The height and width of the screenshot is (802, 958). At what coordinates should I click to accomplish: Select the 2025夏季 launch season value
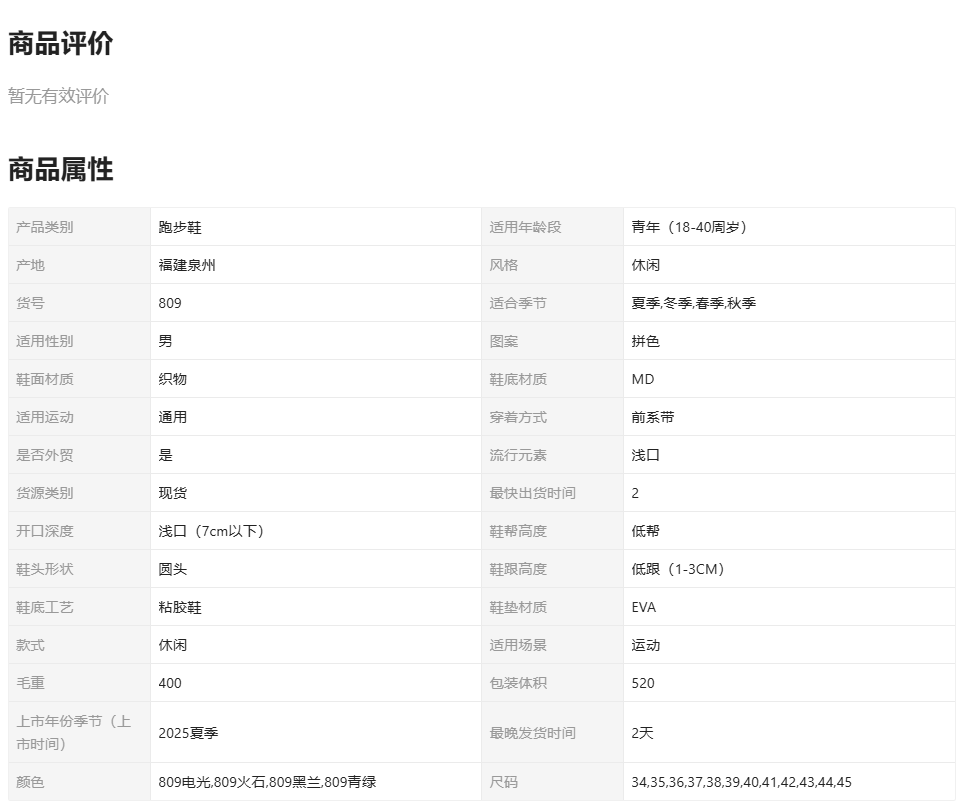point(188,733)
